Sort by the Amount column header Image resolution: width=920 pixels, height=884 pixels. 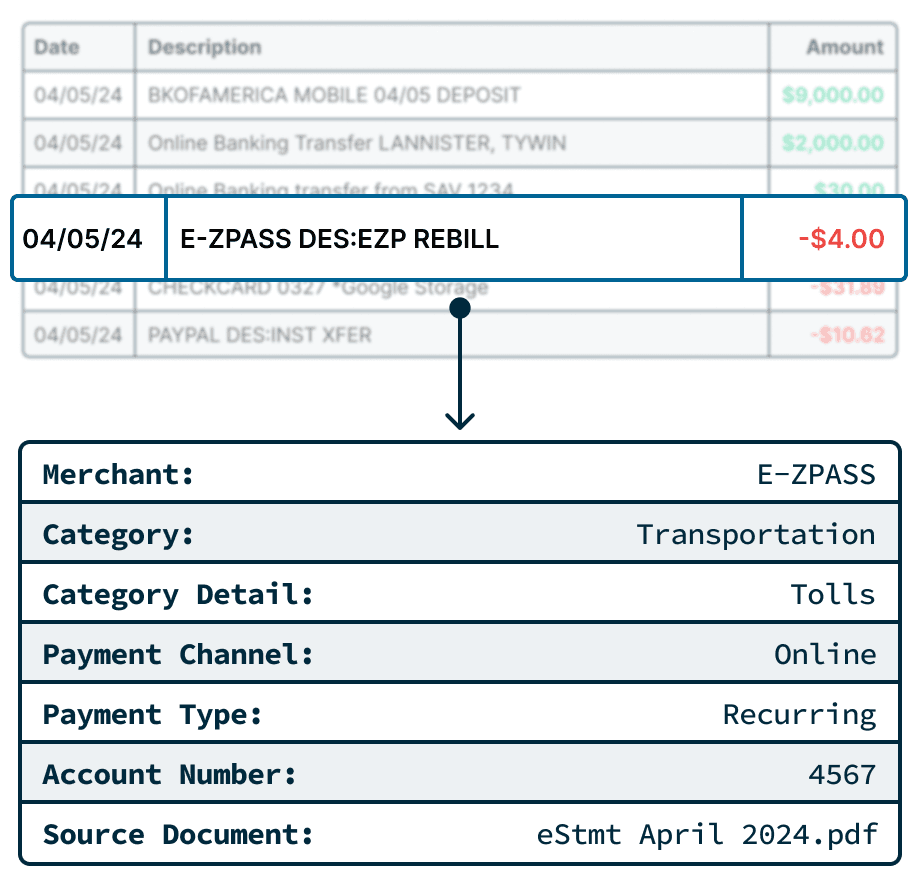coord(846,47)
